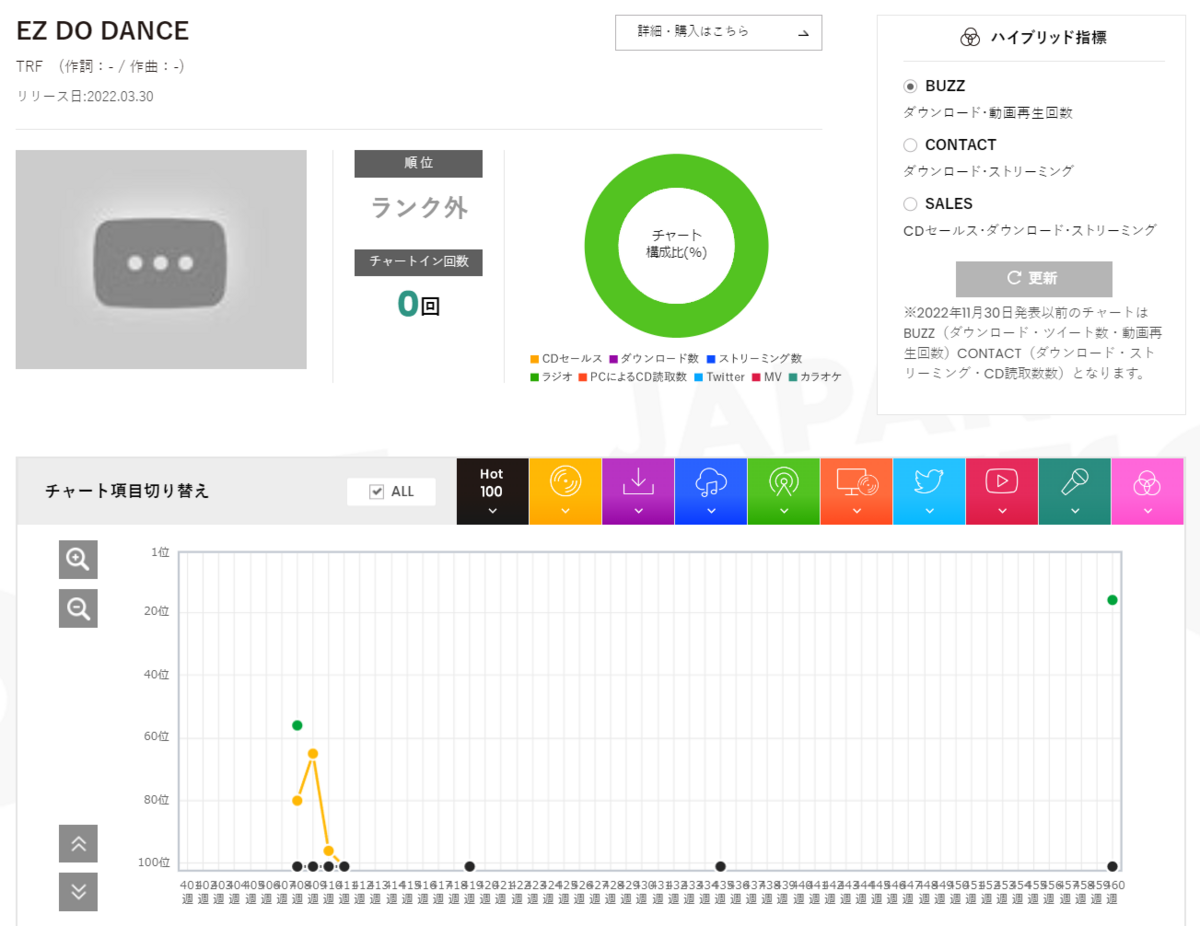This screenshot has height=926, width=1200.
Task: Click the CDセールス orange legend swatch
Action: [x=534, y=359]
